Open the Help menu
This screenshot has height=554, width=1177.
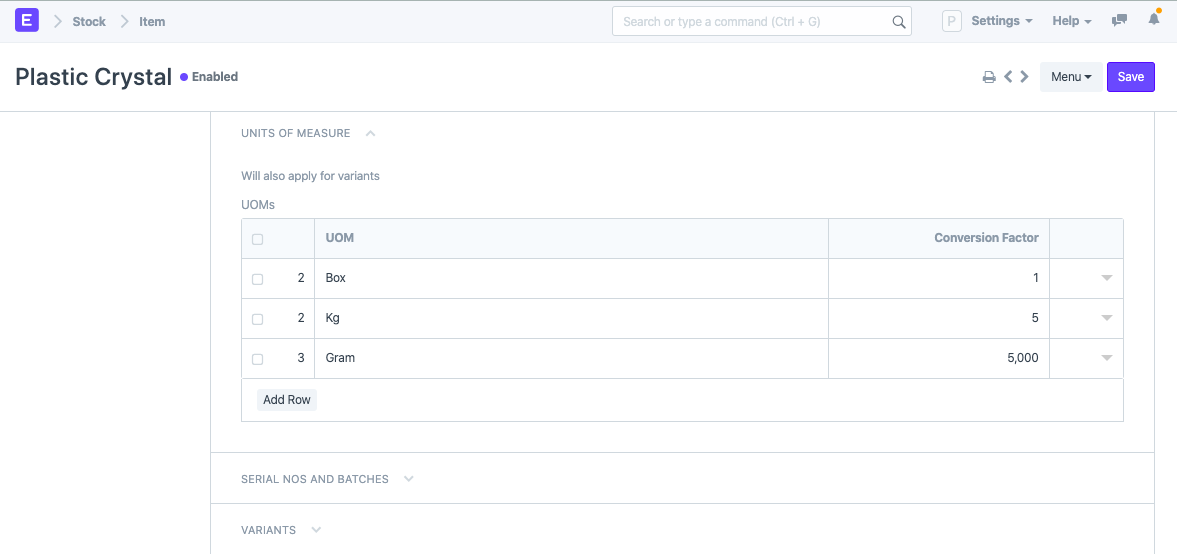tap(1071, 21)
